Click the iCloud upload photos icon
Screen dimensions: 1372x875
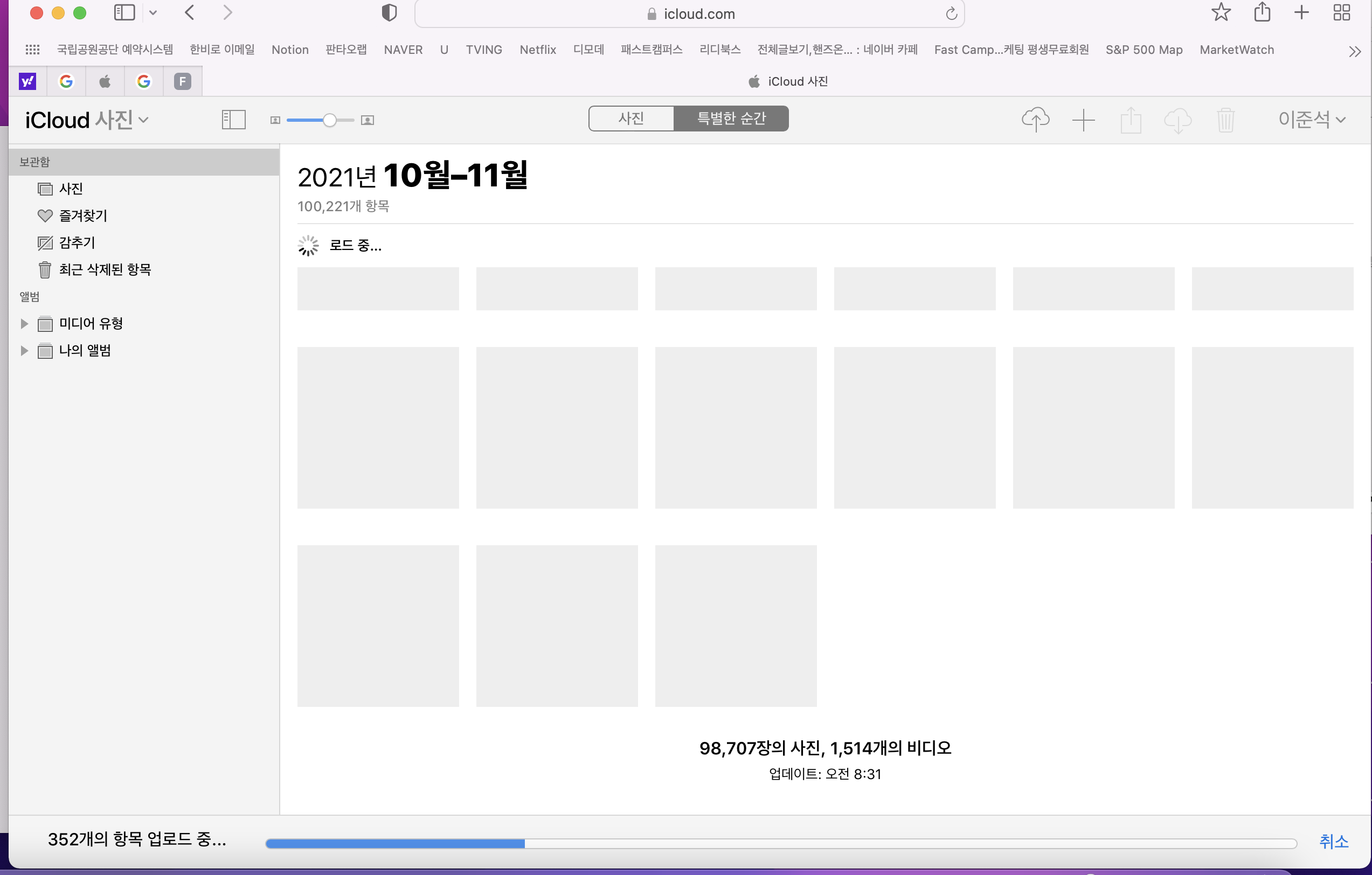pyautogui.click(x=1035, y=120)
